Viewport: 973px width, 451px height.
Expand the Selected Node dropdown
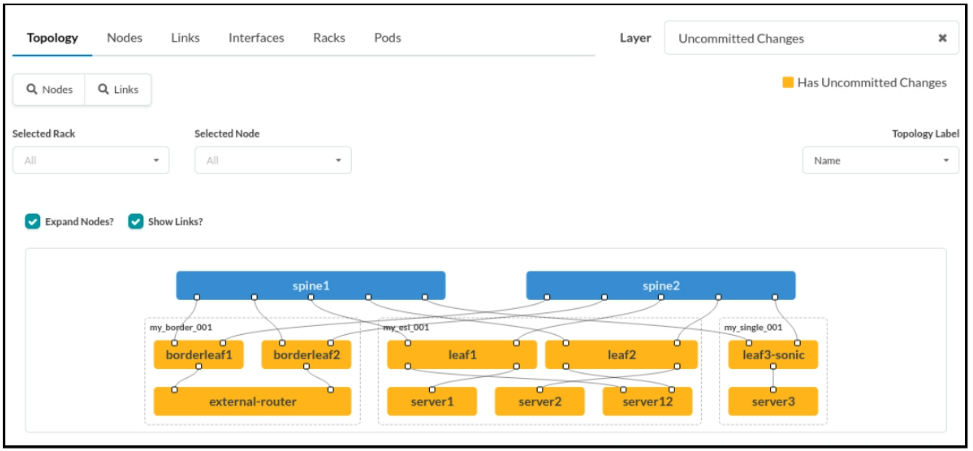tap(273, 160)
